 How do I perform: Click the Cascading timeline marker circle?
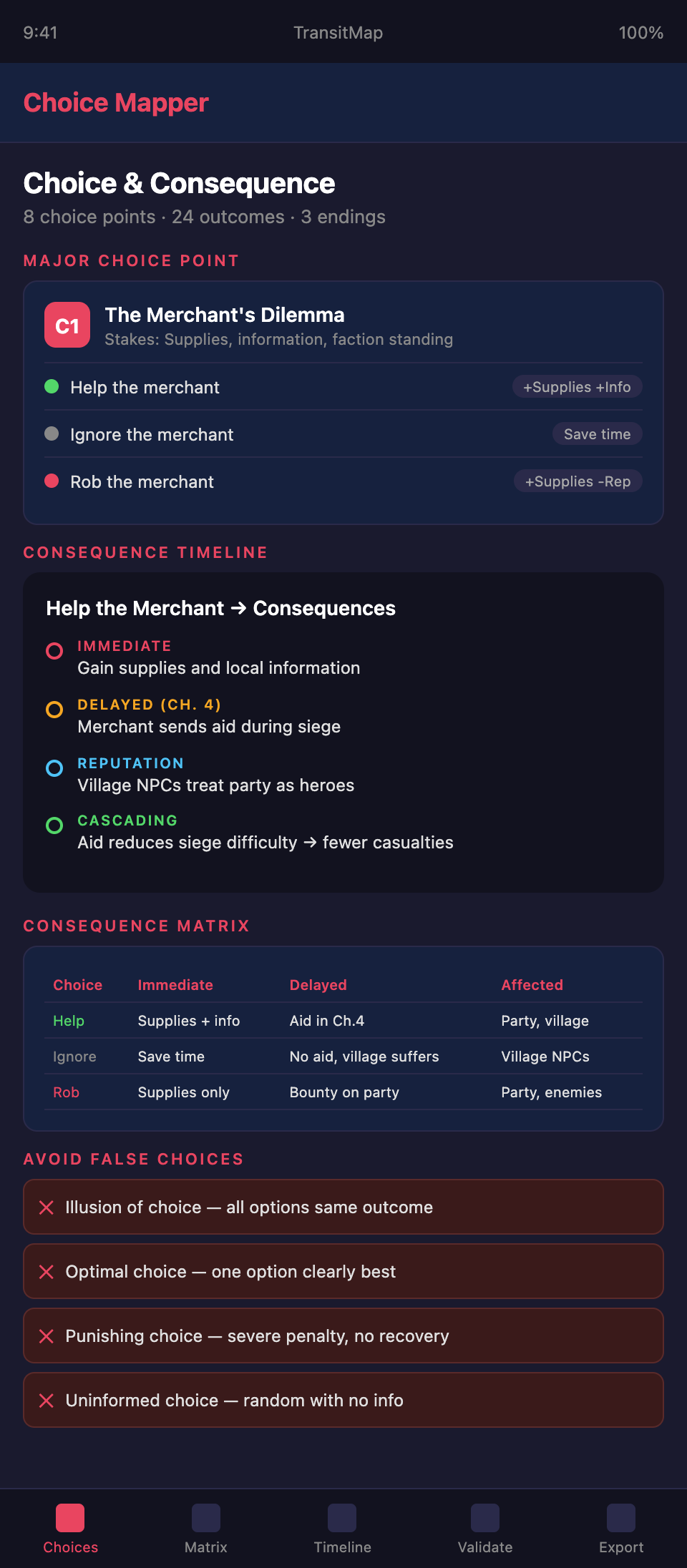(x=54, y=825)
